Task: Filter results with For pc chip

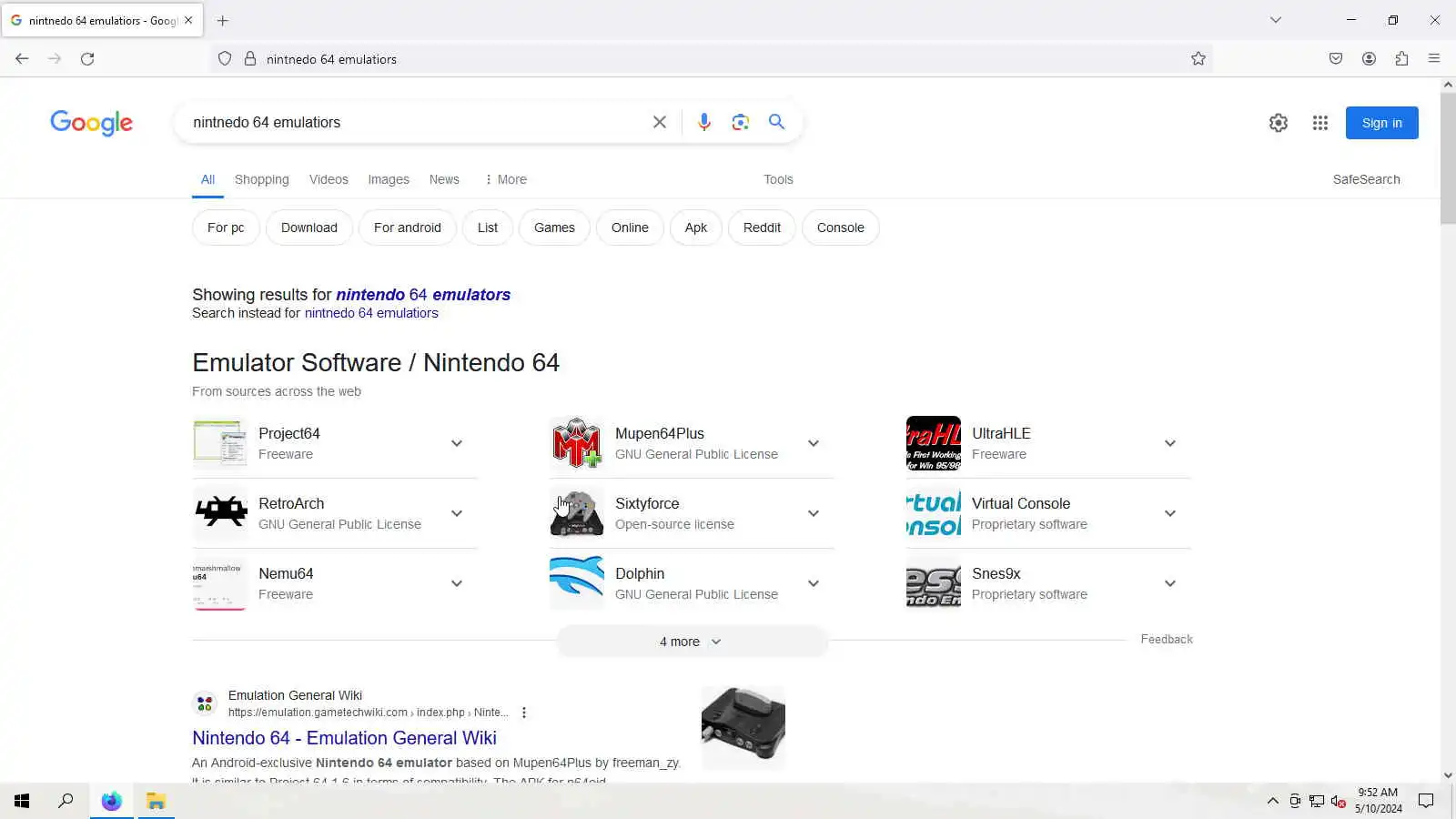Action: [226, 227]
